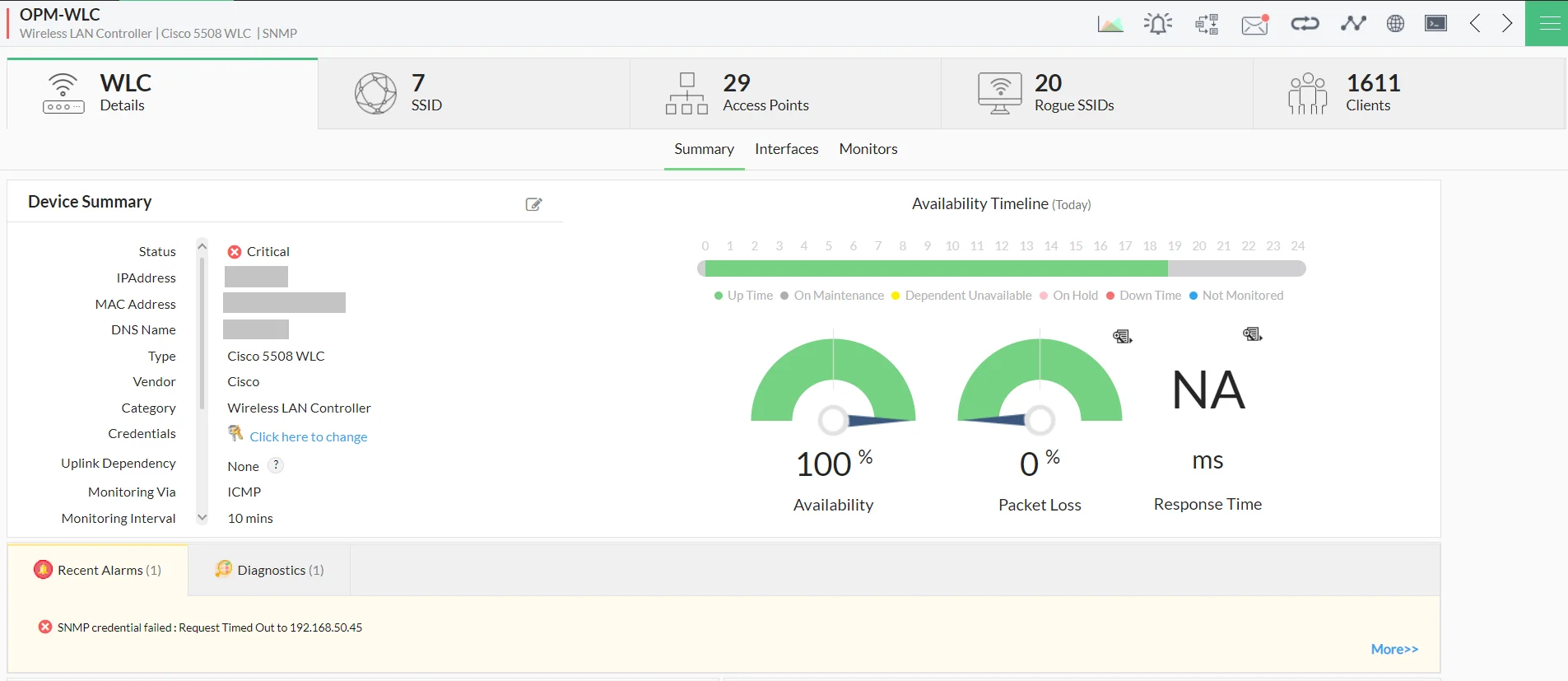The image size is (1568, 681).
Task: Click the green availability timeline bar
Action: coord(935,268)
